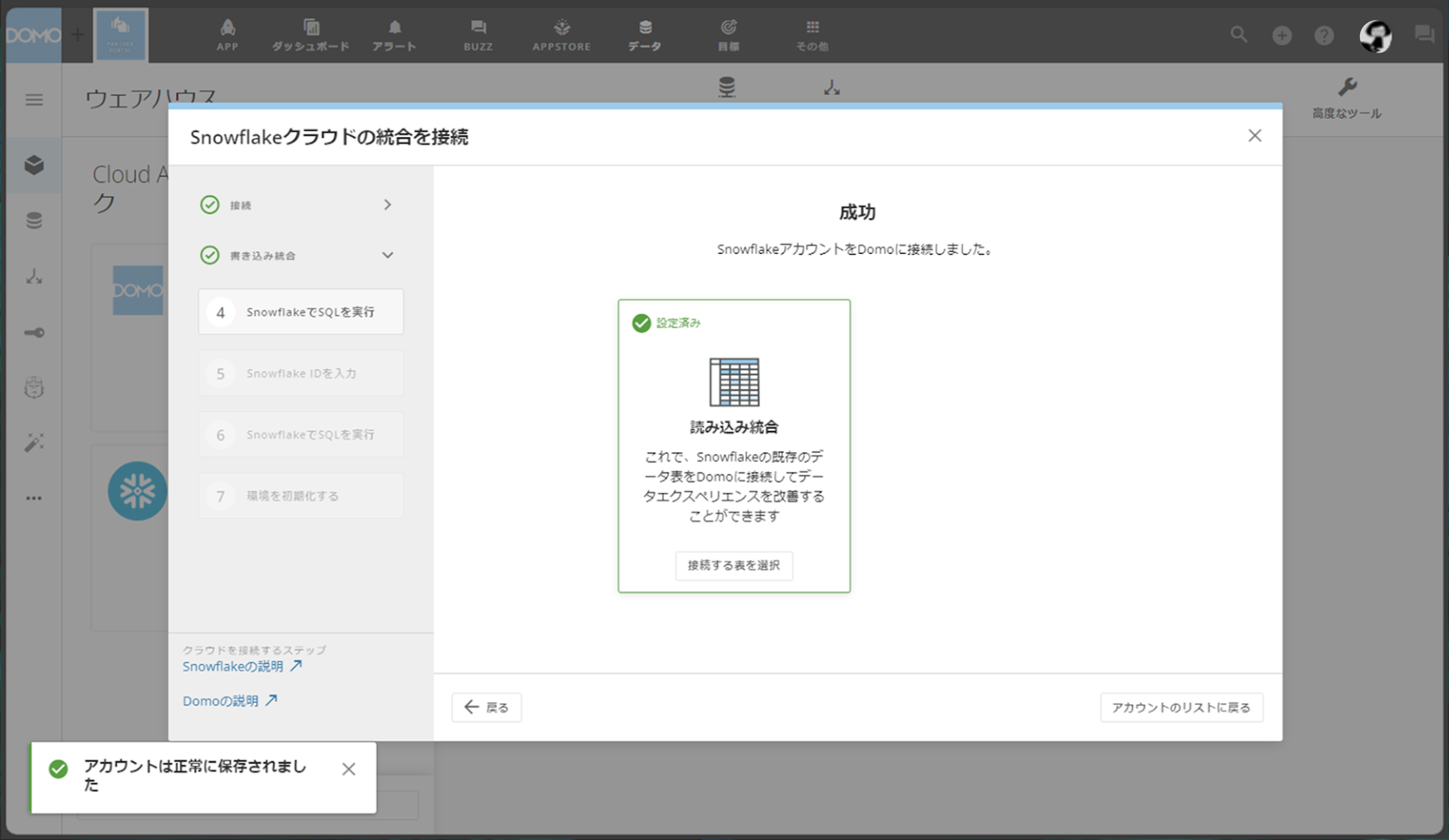Open the help question mark icon
Image resolution: width=1449 pixels, height=840 pixels.
[x=1324, y=36]
